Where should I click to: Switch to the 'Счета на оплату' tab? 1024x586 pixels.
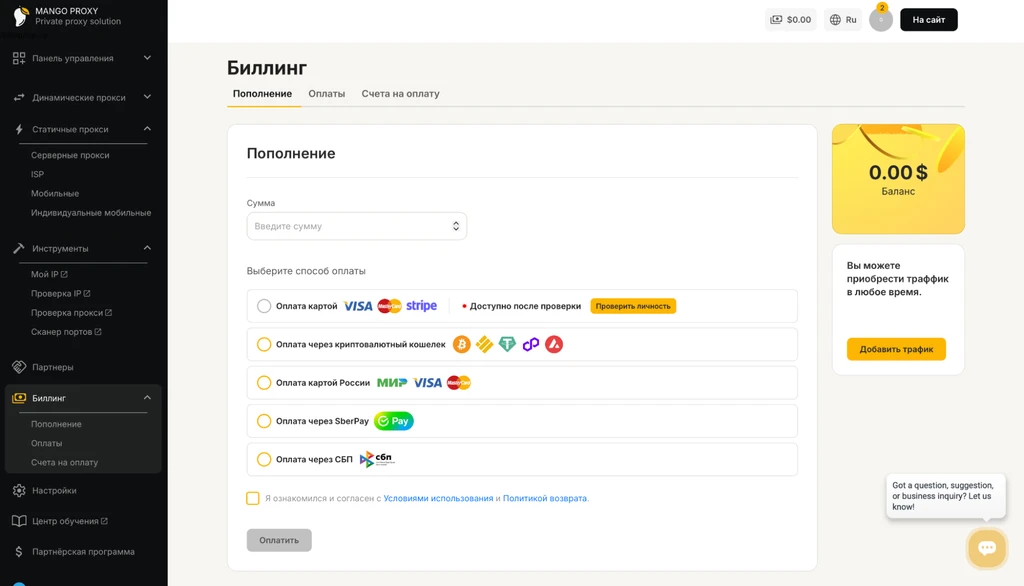[400, 93]
